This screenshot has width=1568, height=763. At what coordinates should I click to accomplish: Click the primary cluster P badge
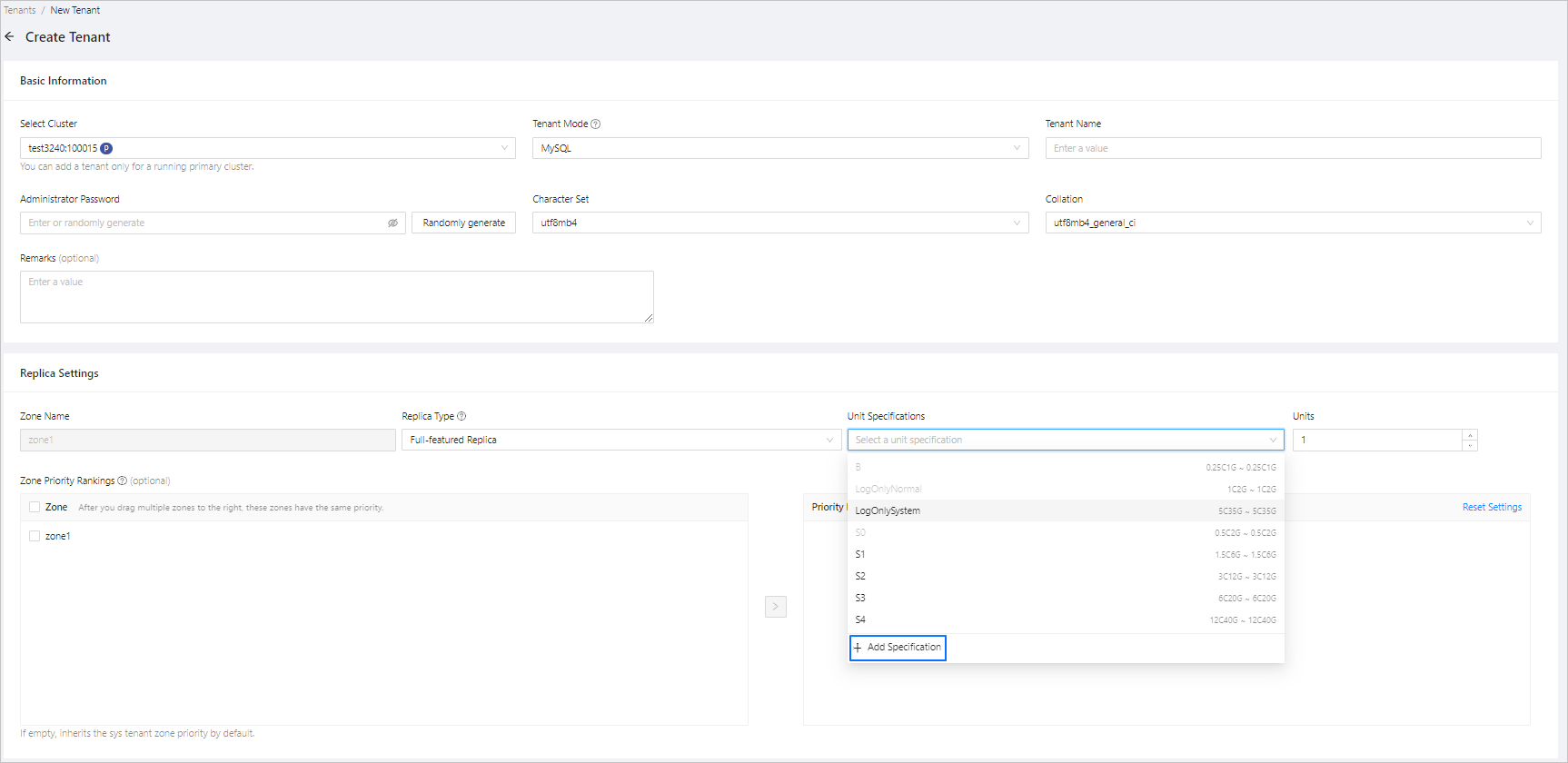tap(106, 148)
